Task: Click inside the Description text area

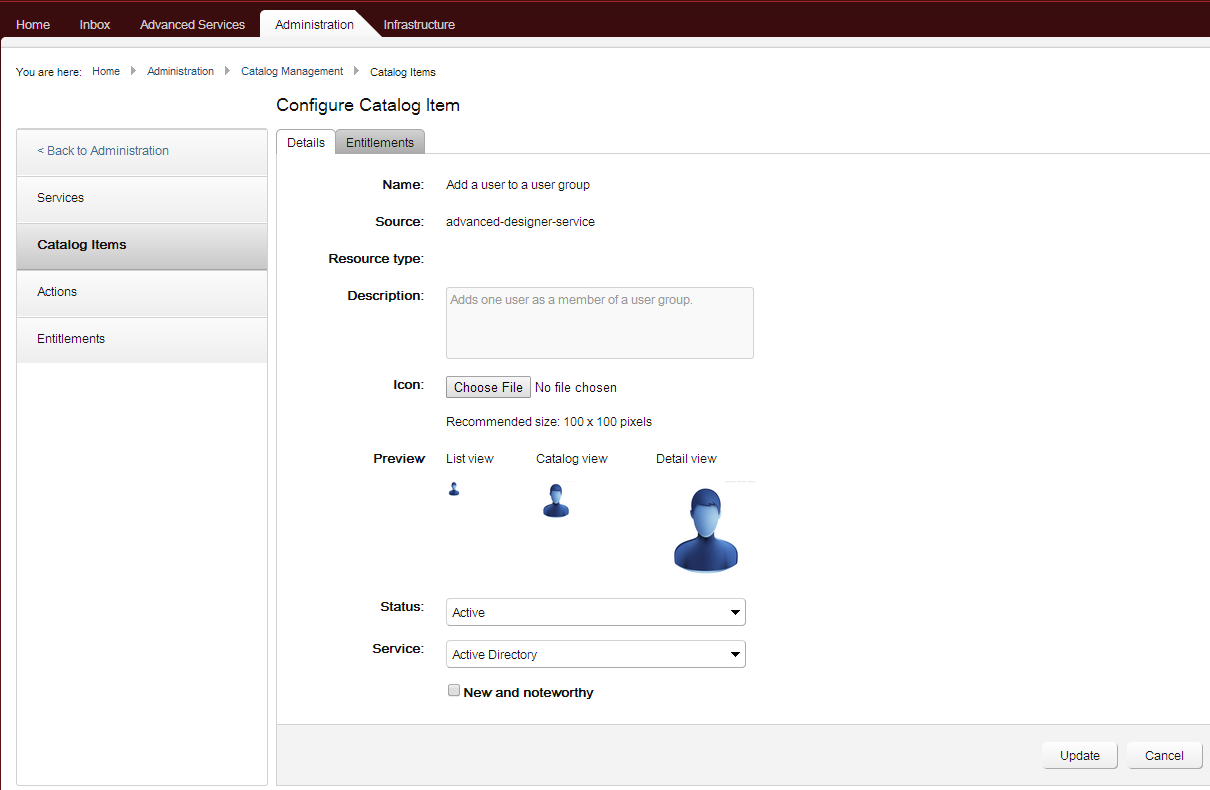Action: [x=599, y=322]
